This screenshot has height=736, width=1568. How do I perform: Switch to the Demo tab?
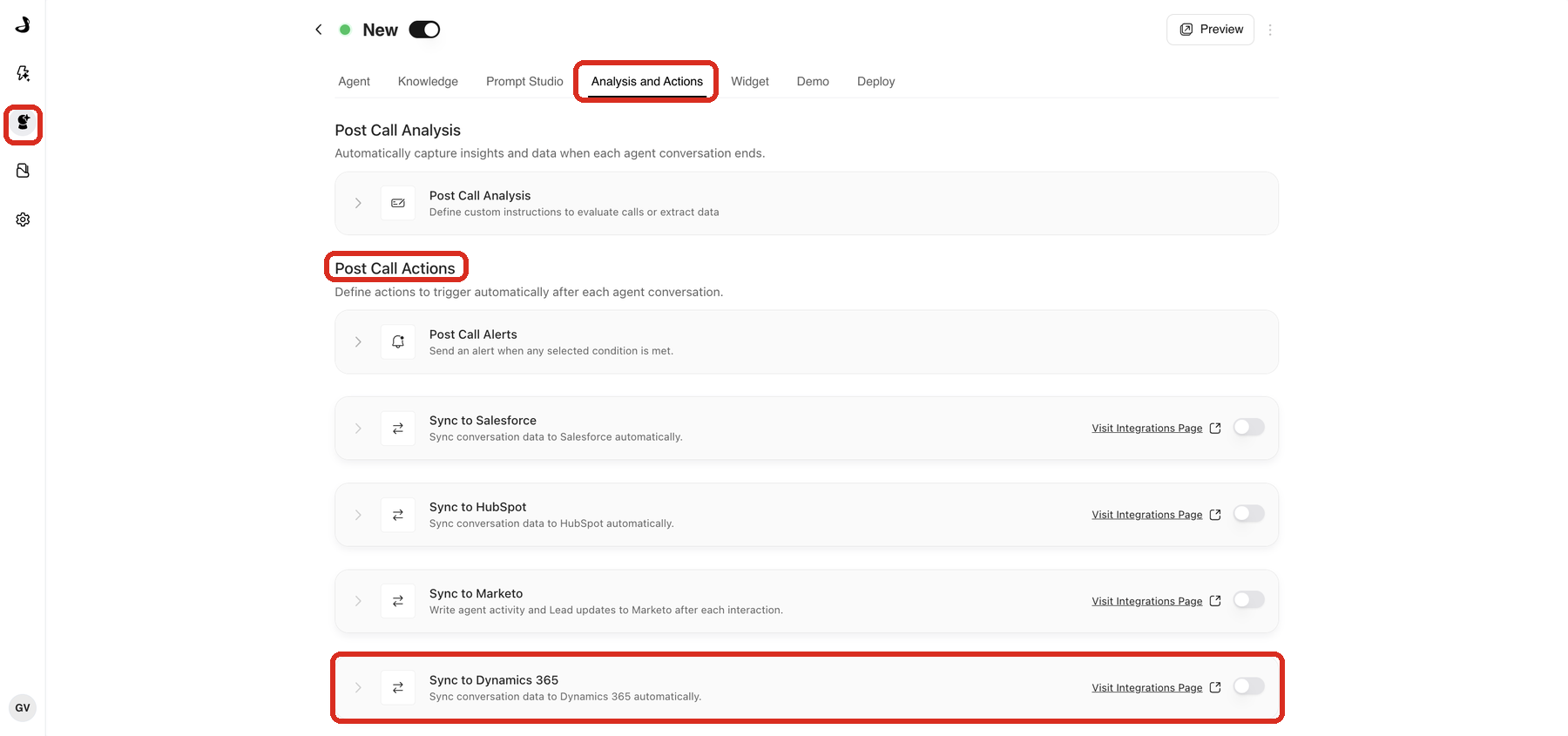coord(813,81)
